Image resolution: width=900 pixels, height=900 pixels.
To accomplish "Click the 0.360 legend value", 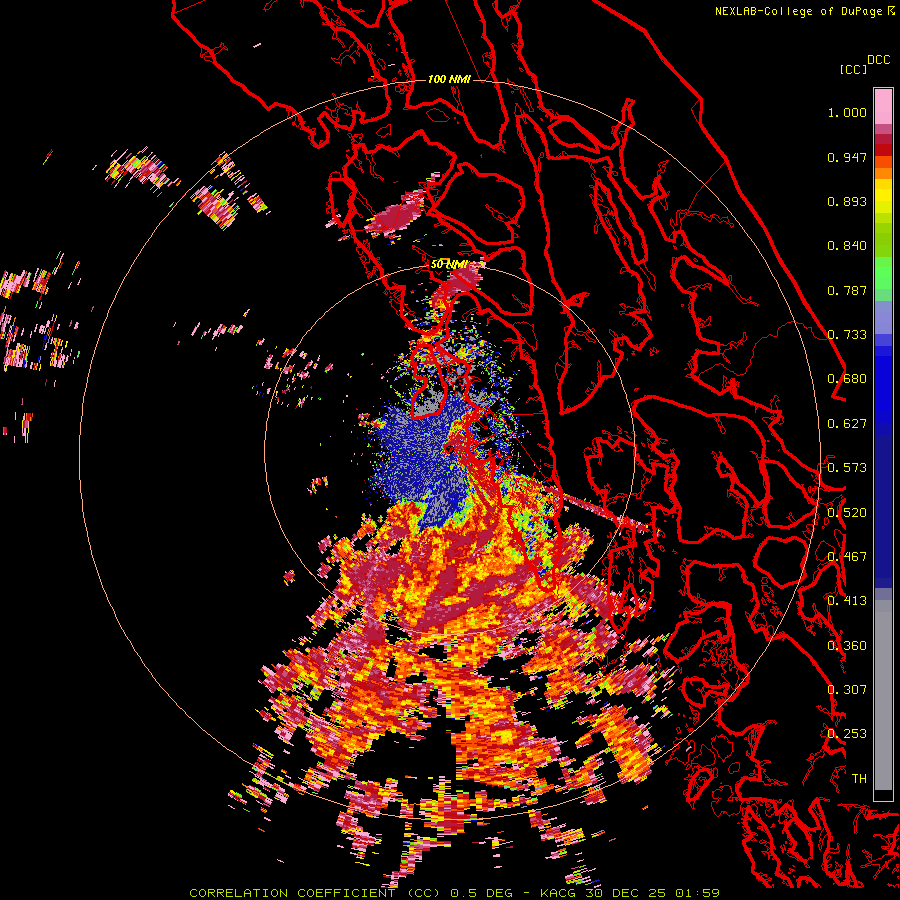I will point(847,646).
